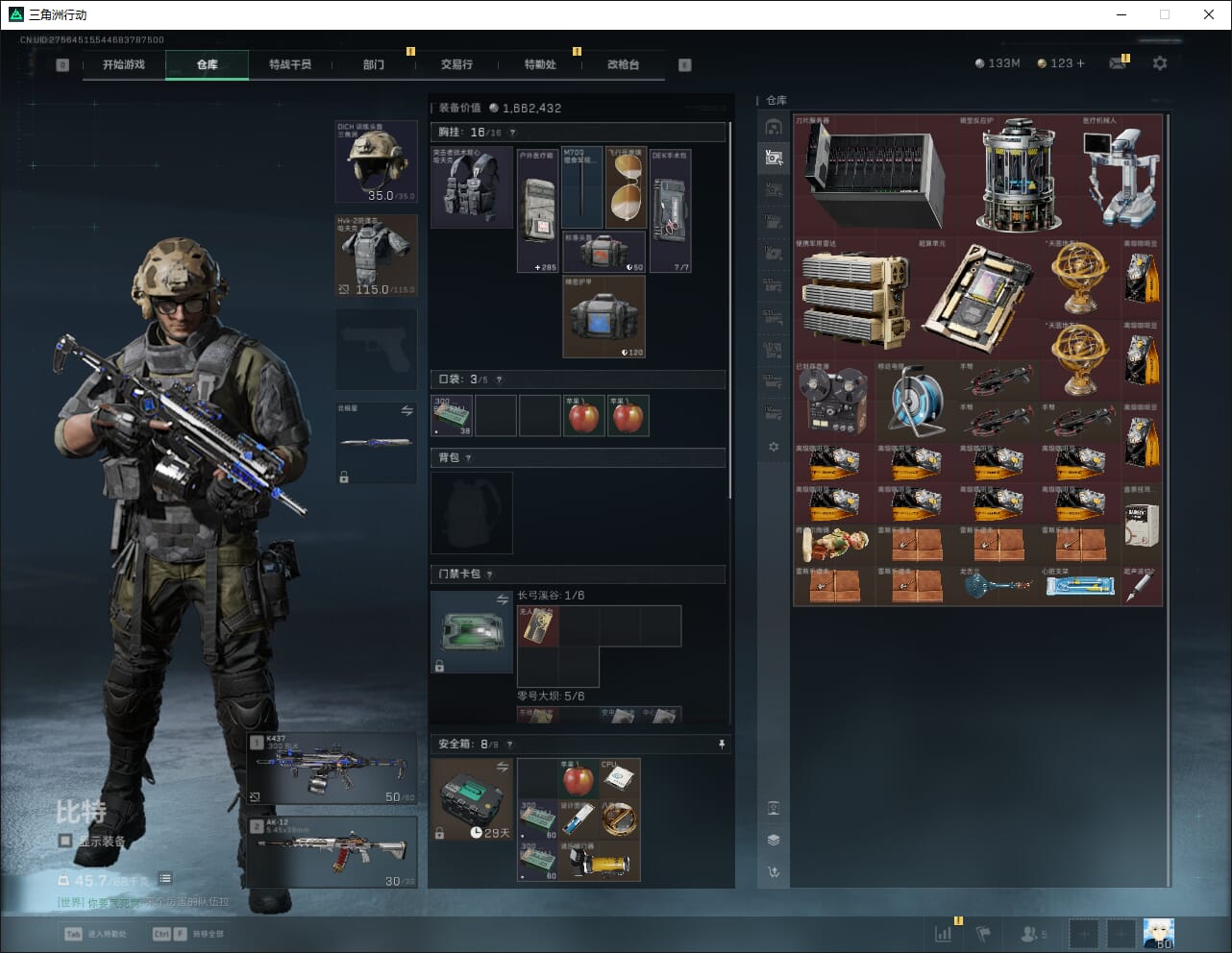Click the 进入特勤处 button
1232x953 pixels.
[96, 934]
